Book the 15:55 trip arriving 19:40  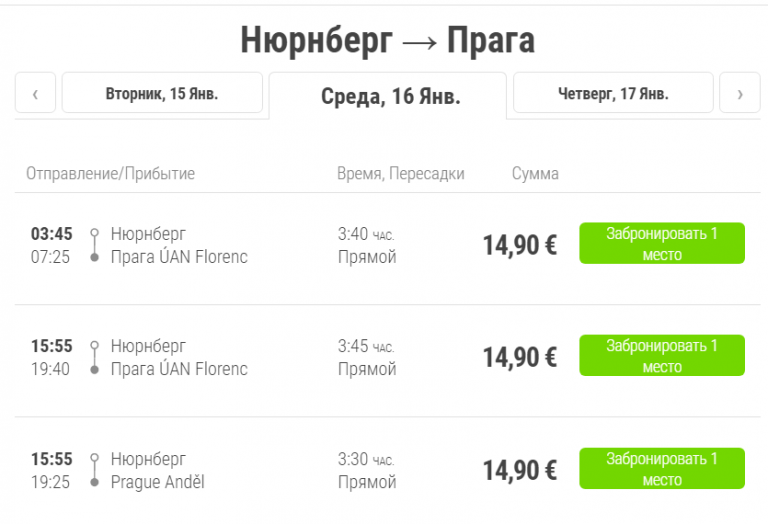coord(662,356)
